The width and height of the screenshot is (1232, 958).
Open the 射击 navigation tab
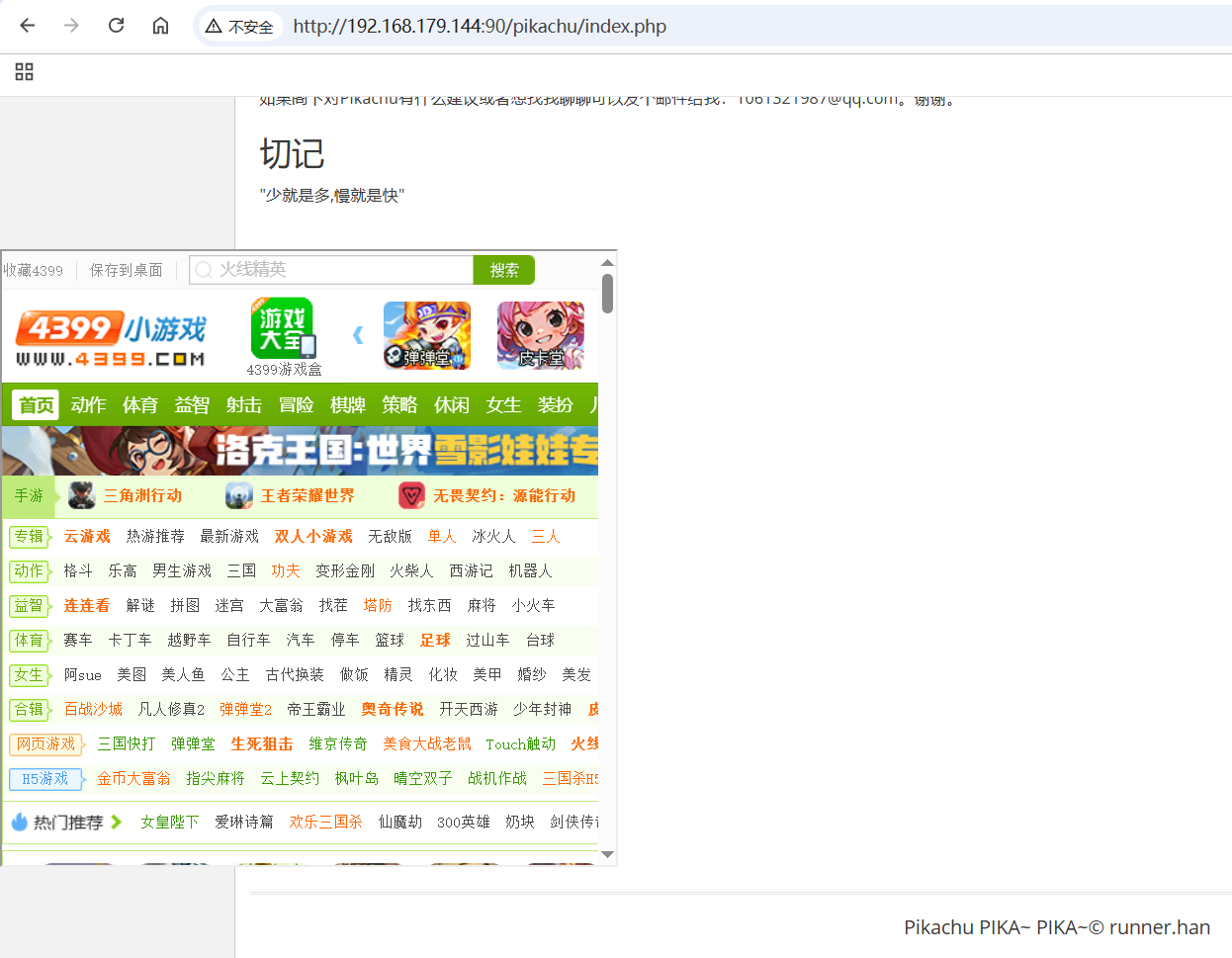coord(243,405)
